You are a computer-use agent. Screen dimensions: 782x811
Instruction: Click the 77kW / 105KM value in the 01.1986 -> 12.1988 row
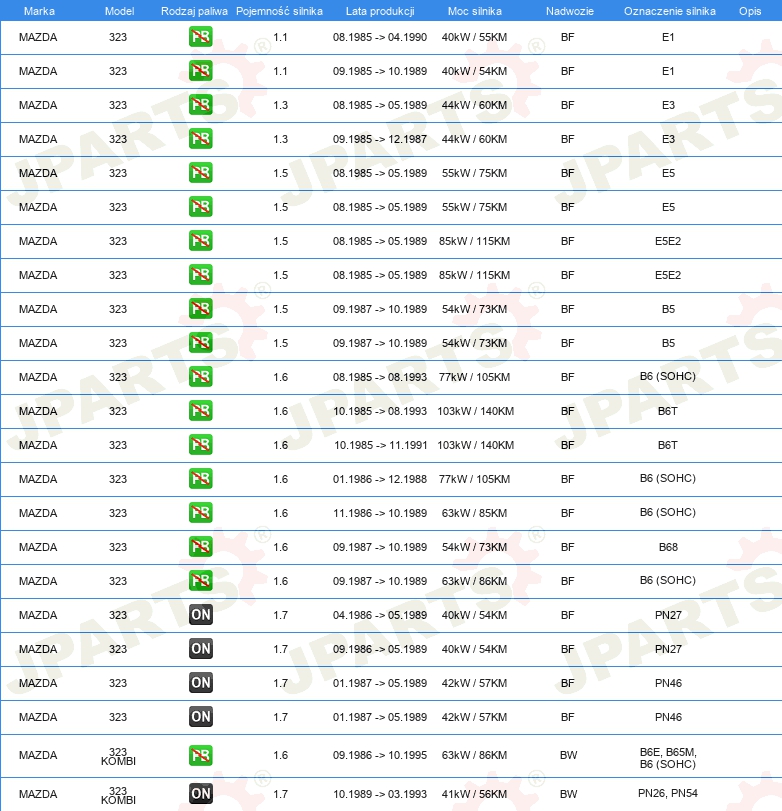474,479
